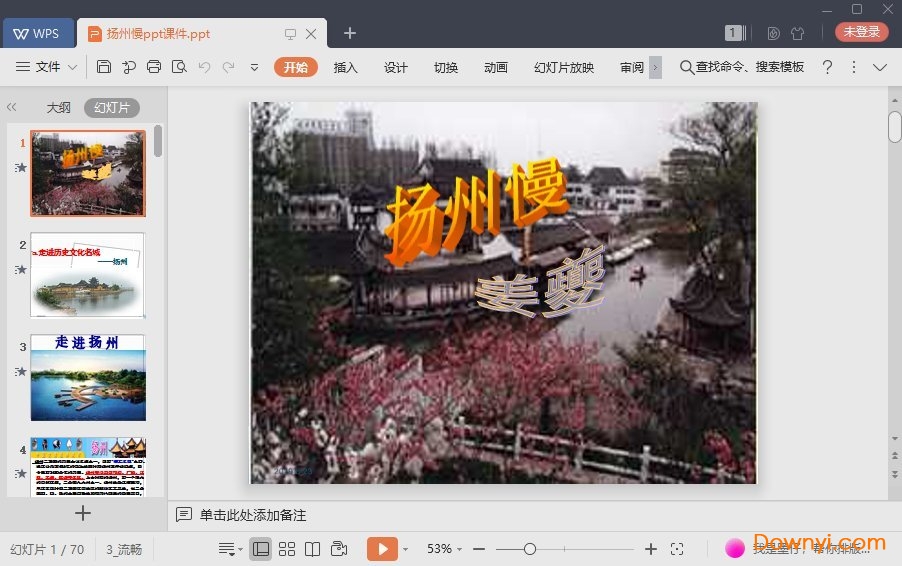Add a new slide with the plus button
Screen dimensions: 902x566
83,513
